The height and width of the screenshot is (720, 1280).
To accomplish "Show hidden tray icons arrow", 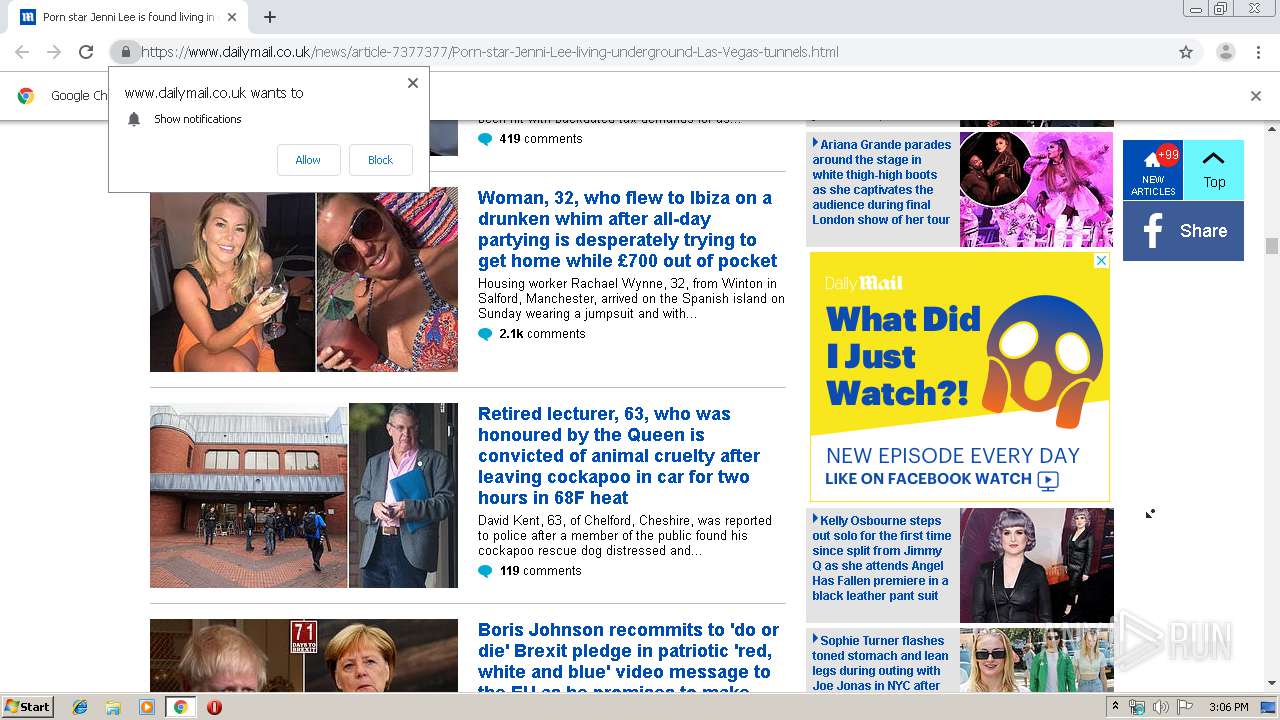I will 1116,707.
